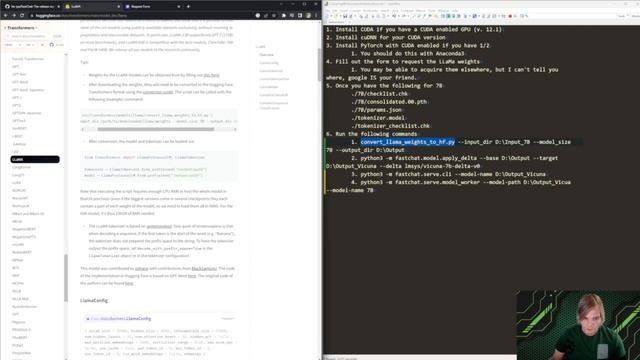Open the Transformers heading in sidebar

tap(21, 28)
